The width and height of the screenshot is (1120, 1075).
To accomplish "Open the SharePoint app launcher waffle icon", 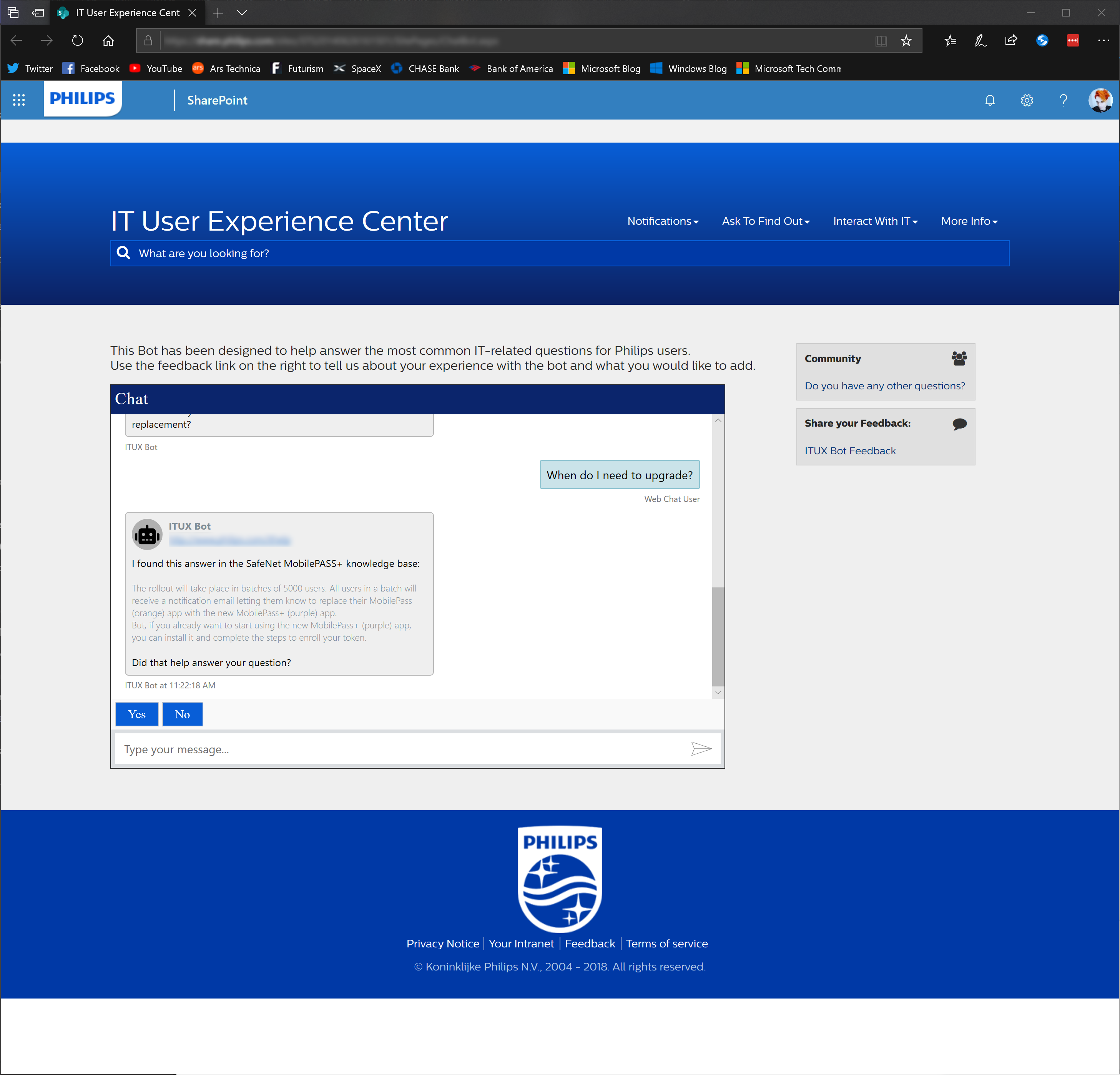I will 19,100.
